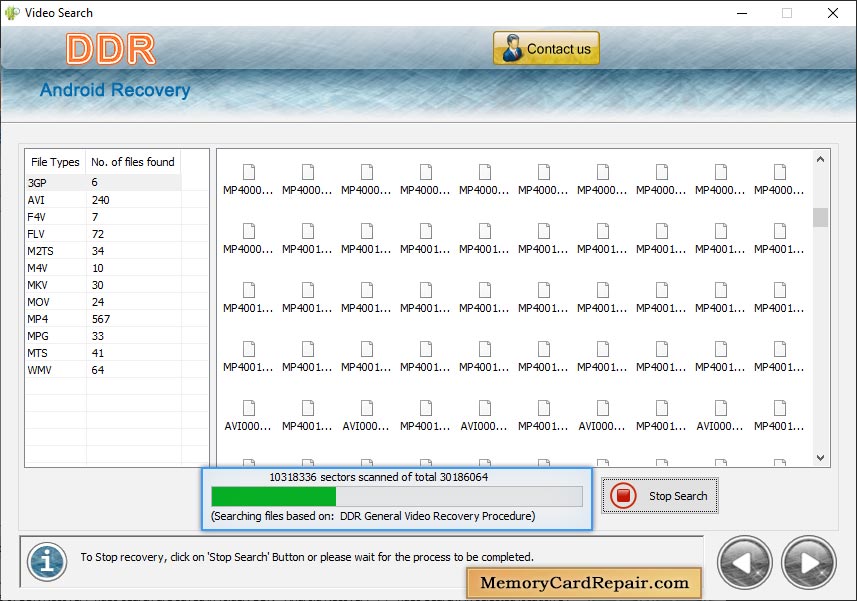Click the file list scroll up arrow

(820, 159)
